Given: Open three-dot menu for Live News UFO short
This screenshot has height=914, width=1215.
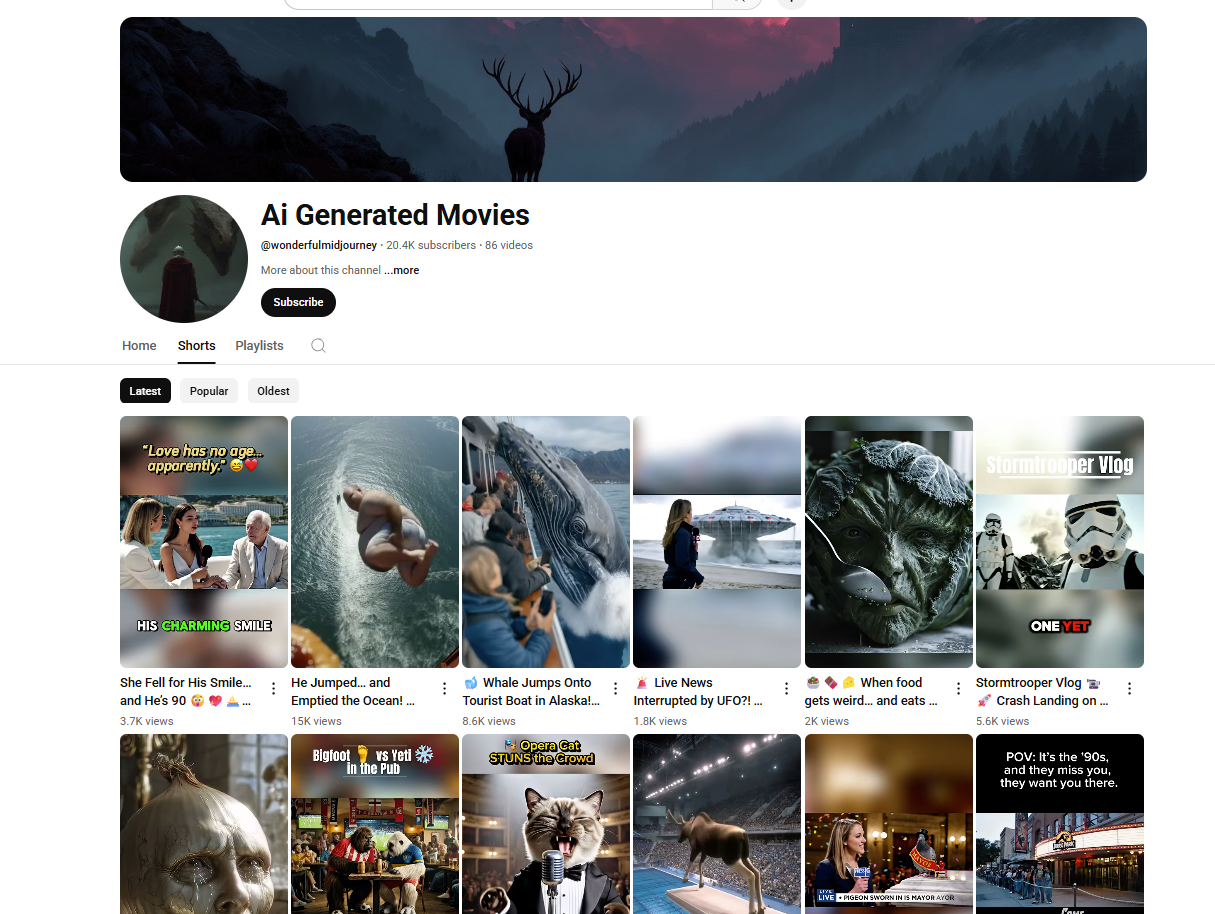Looking at the screenshot, I should (787, 688).
